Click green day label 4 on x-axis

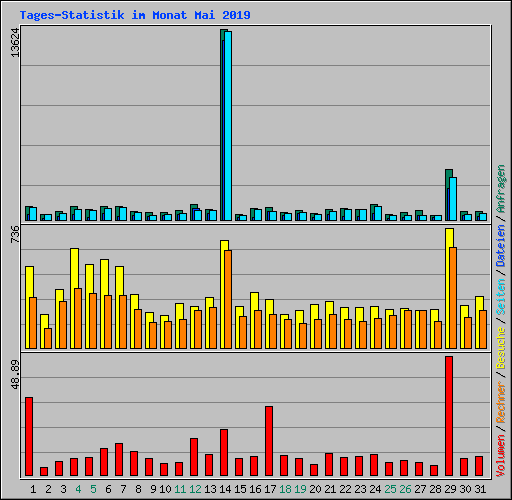coord(78,489)
